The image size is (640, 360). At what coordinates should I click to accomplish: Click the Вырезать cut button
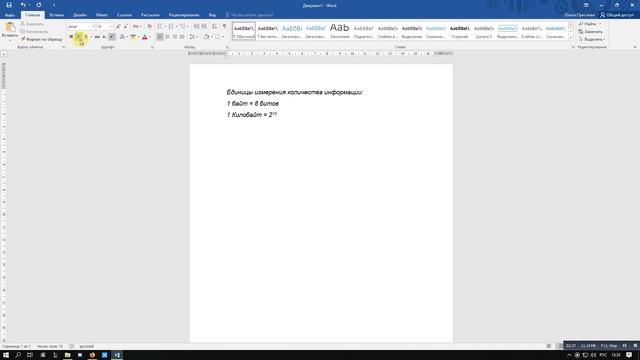pos(32,24)
